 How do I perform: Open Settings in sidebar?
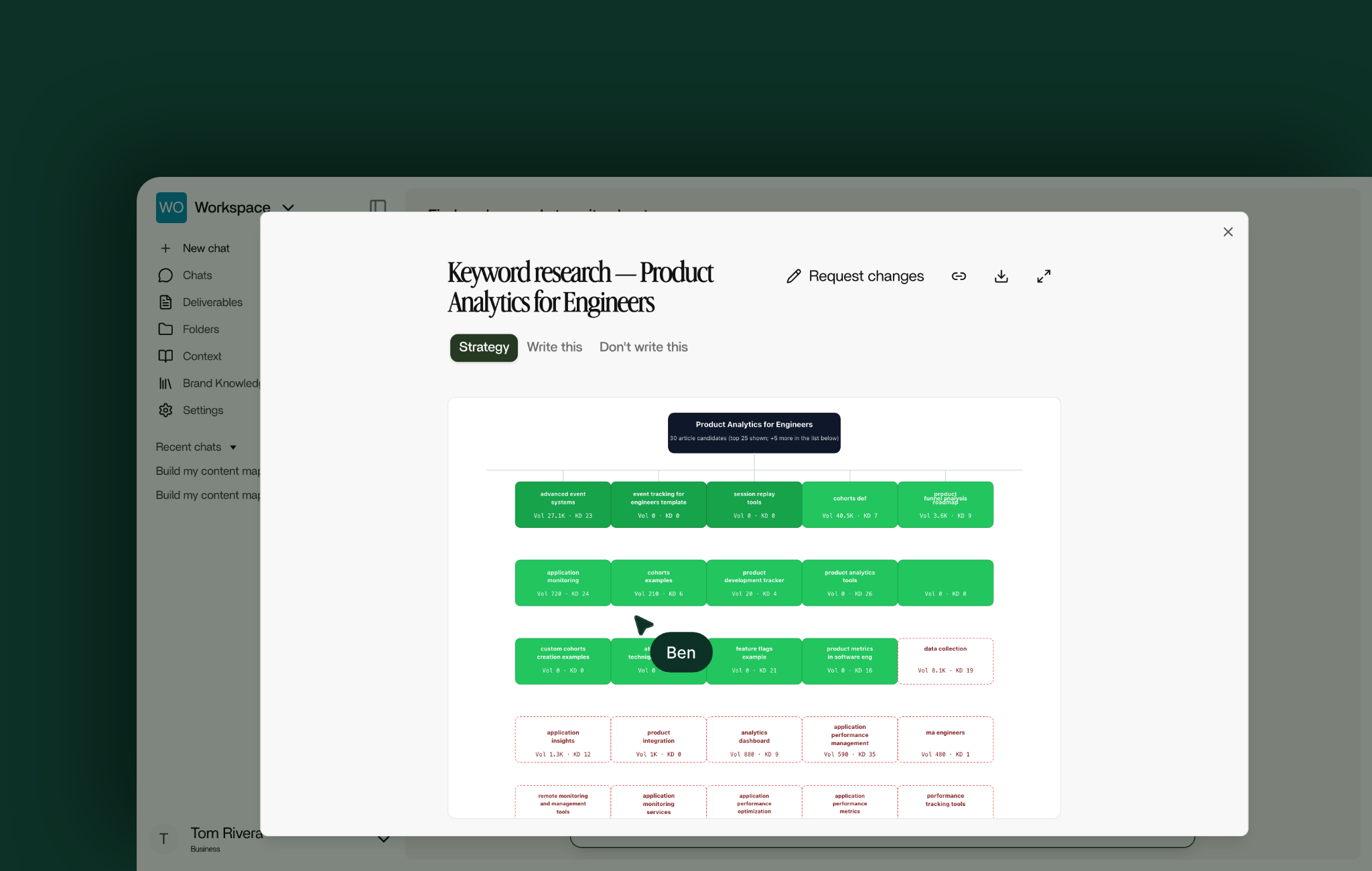(x=203, y=410)
